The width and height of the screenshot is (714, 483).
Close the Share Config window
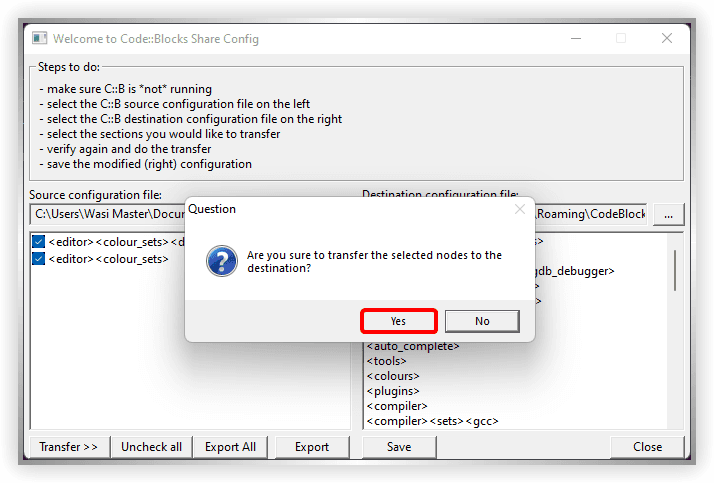click(667, 38)
